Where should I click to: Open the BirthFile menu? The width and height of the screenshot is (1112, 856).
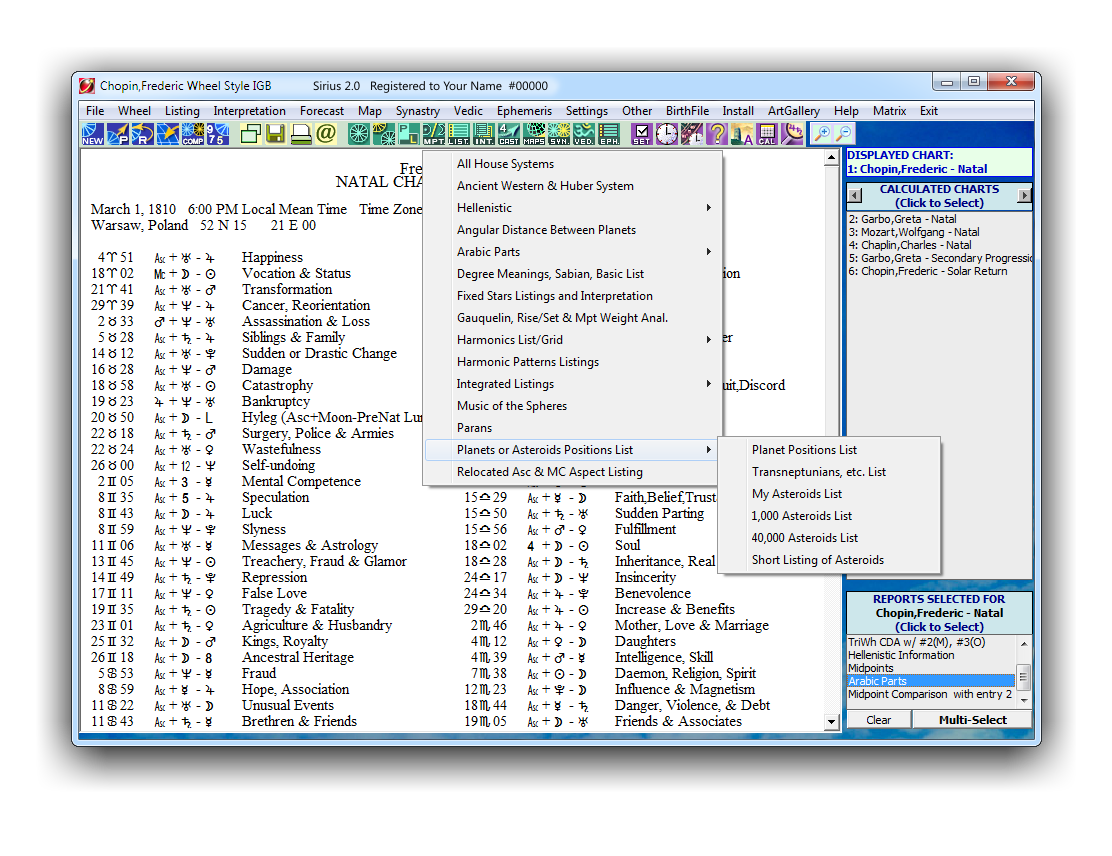click(687, 111)
